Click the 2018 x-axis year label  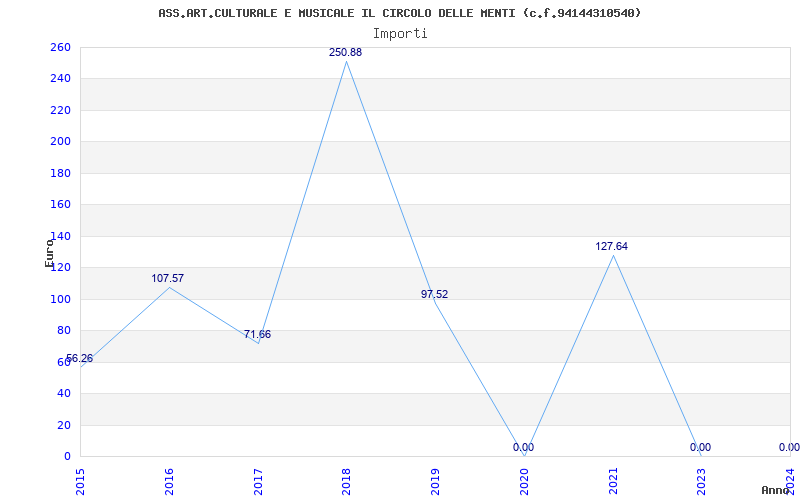click(x=346, y=482)
